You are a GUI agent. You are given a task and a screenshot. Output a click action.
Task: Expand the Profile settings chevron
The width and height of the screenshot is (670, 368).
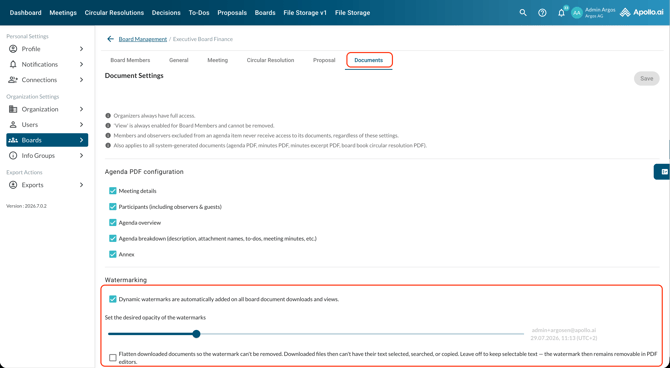81,49
